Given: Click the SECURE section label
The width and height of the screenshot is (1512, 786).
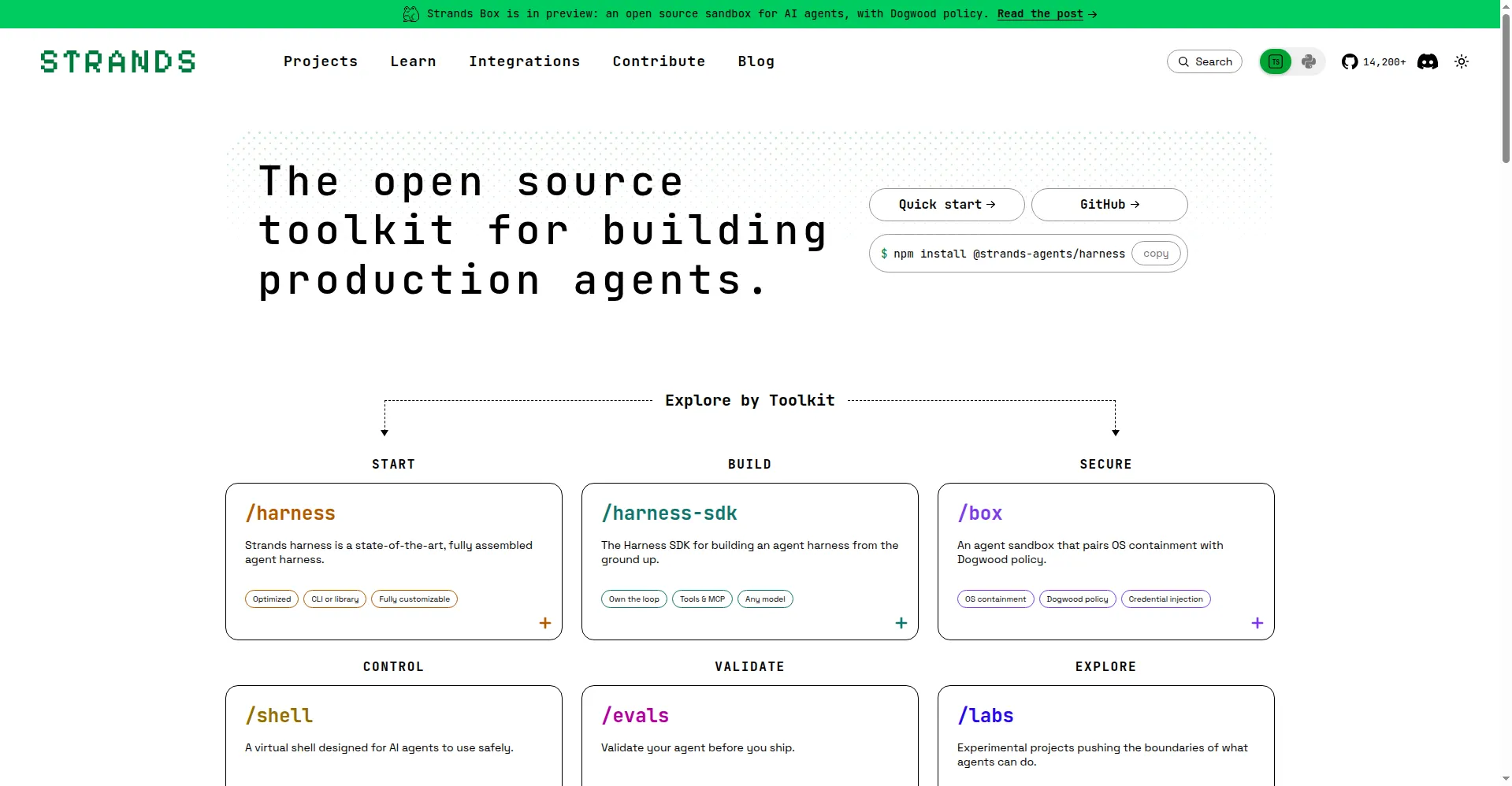Looking at the screenshot, I should pos(1106,465).
